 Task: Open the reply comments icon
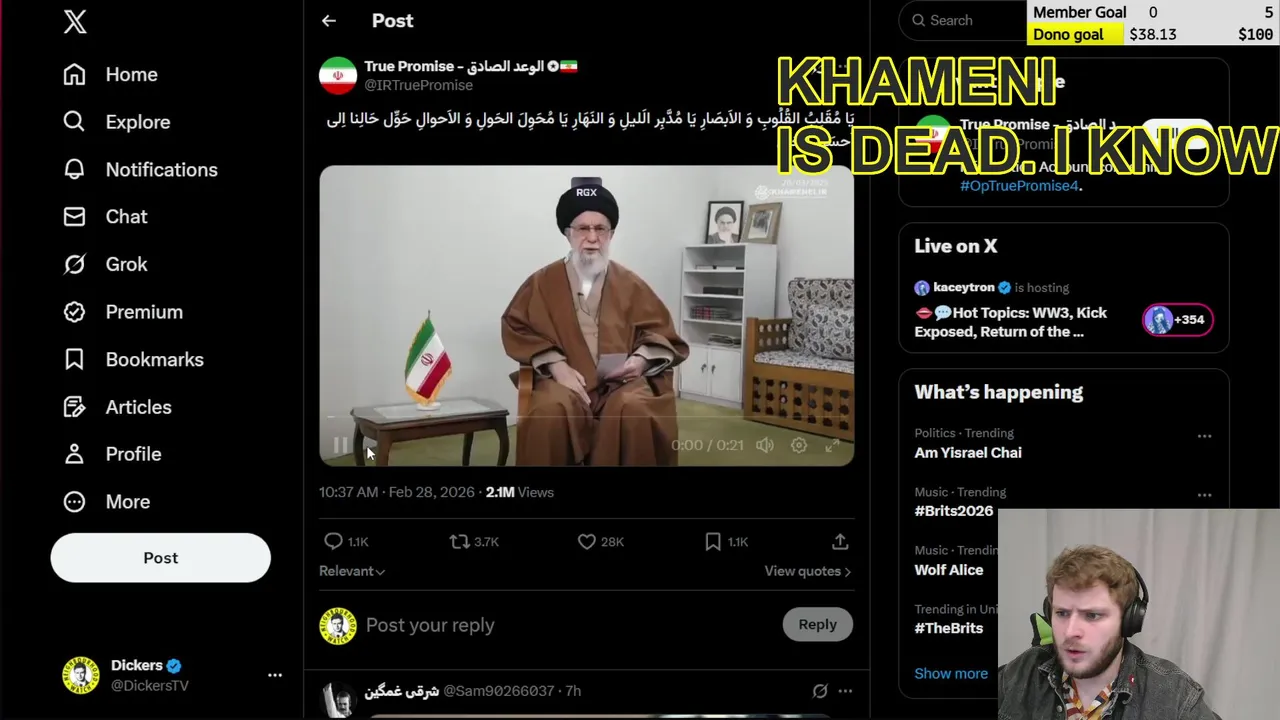[334, 541]
